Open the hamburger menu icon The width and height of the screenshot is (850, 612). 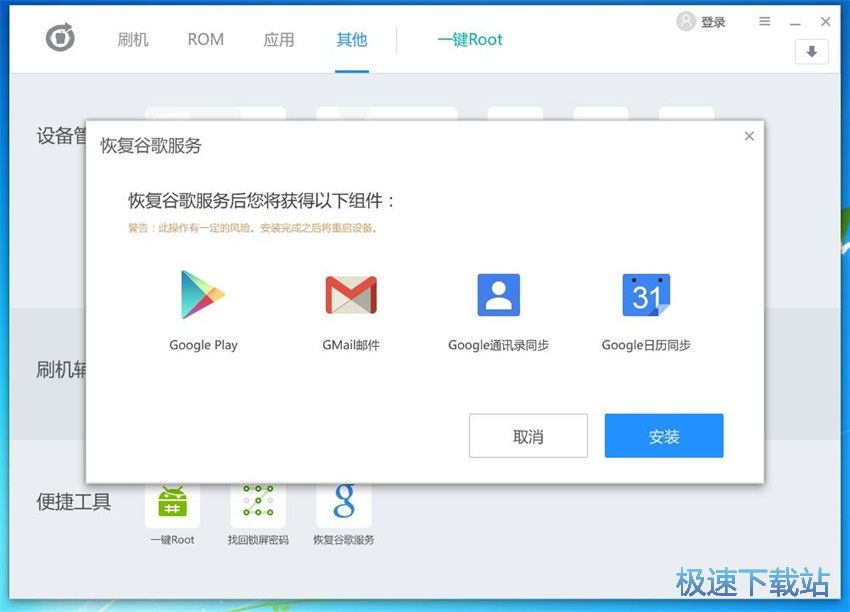click(x=764, y=22)
